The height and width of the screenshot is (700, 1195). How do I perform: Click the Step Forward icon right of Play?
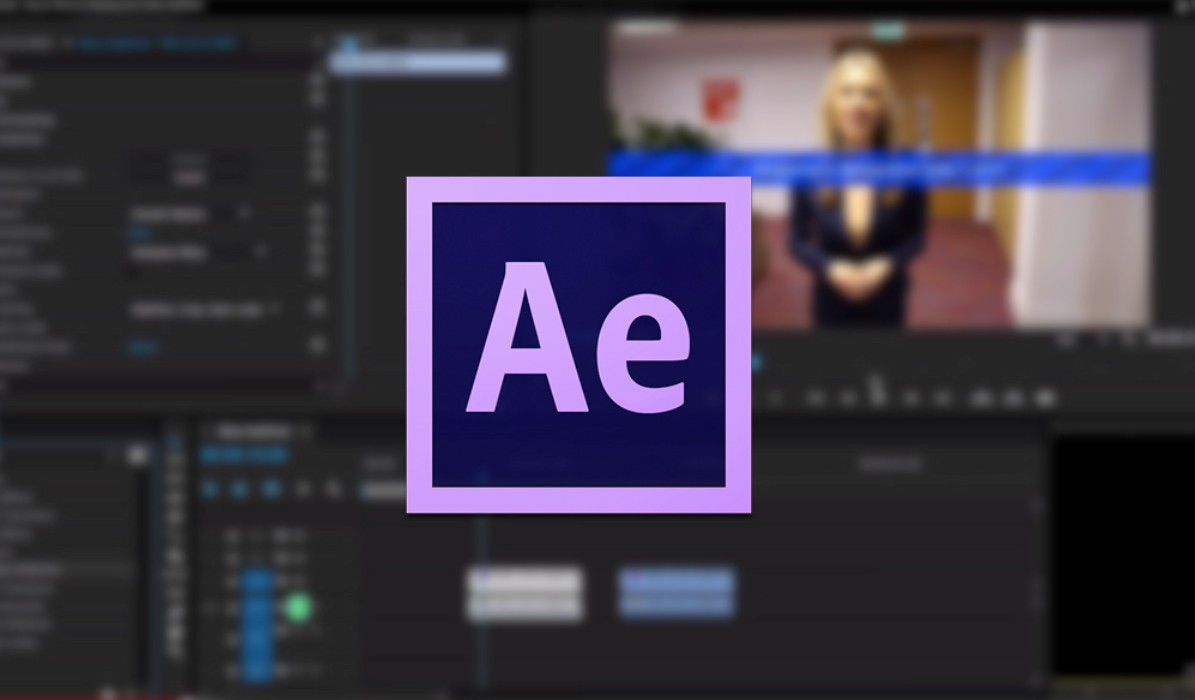point(910,398)
